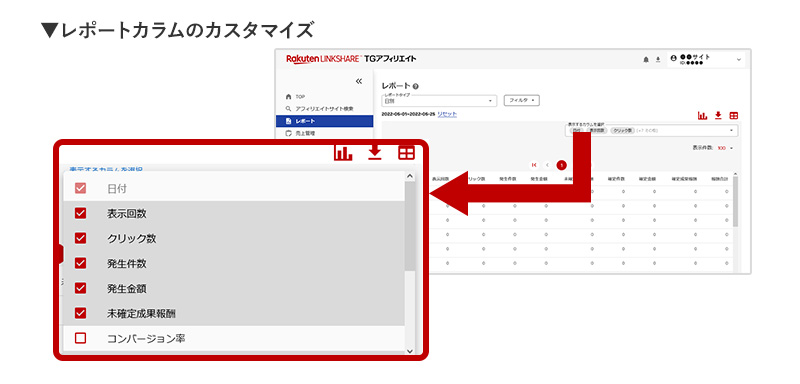This screenshot has width=800, height=384.
Task: Collapse sidebar with double chevron icon
Action: coord(358,81)
